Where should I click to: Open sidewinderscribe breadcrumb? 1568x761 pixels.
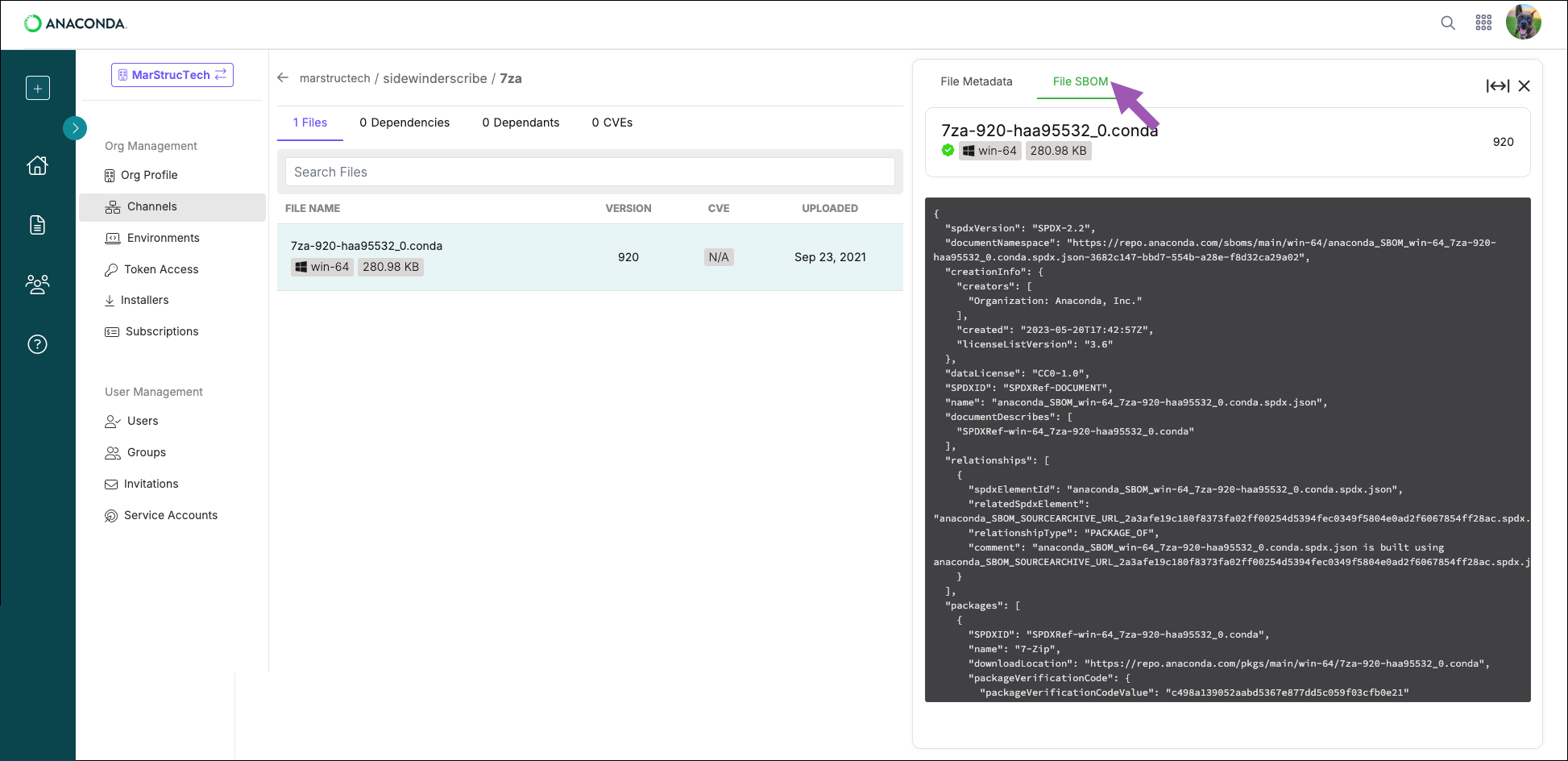(x=435, y=78)
